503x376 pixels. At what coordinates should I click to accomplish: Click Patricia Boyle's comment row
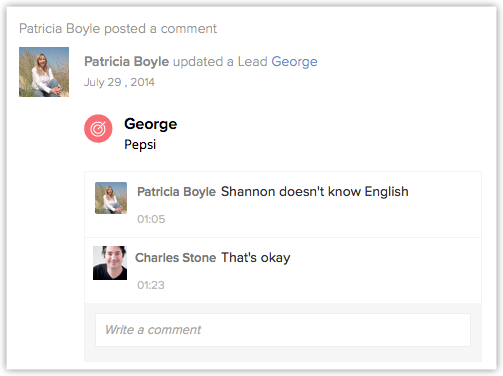[283, 205]
